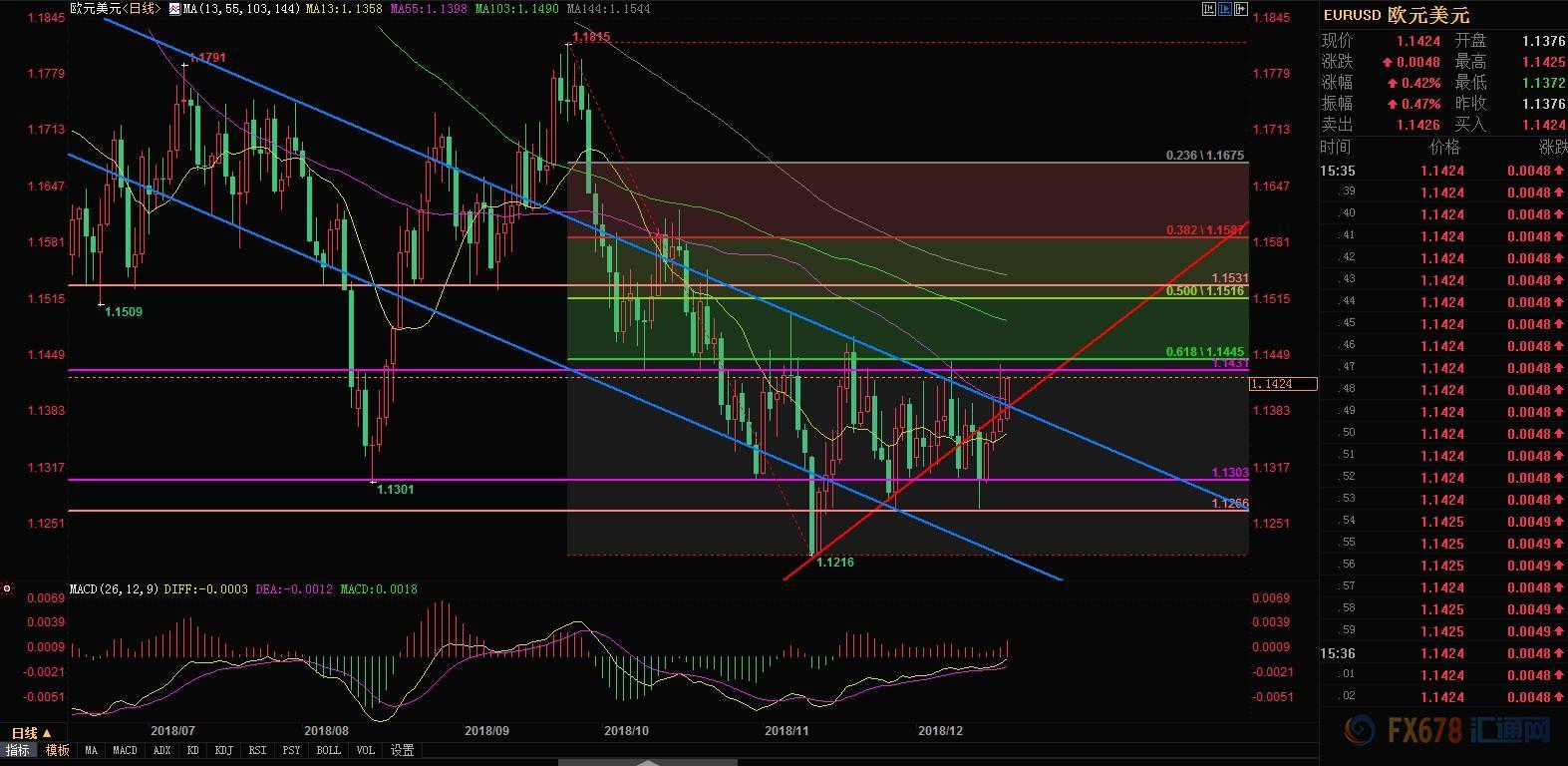Image resolution: width=1568 pixels, height=766 pixels.
Task: Click the current price tag 1.1424 on axis
Action: [1284, 384]
